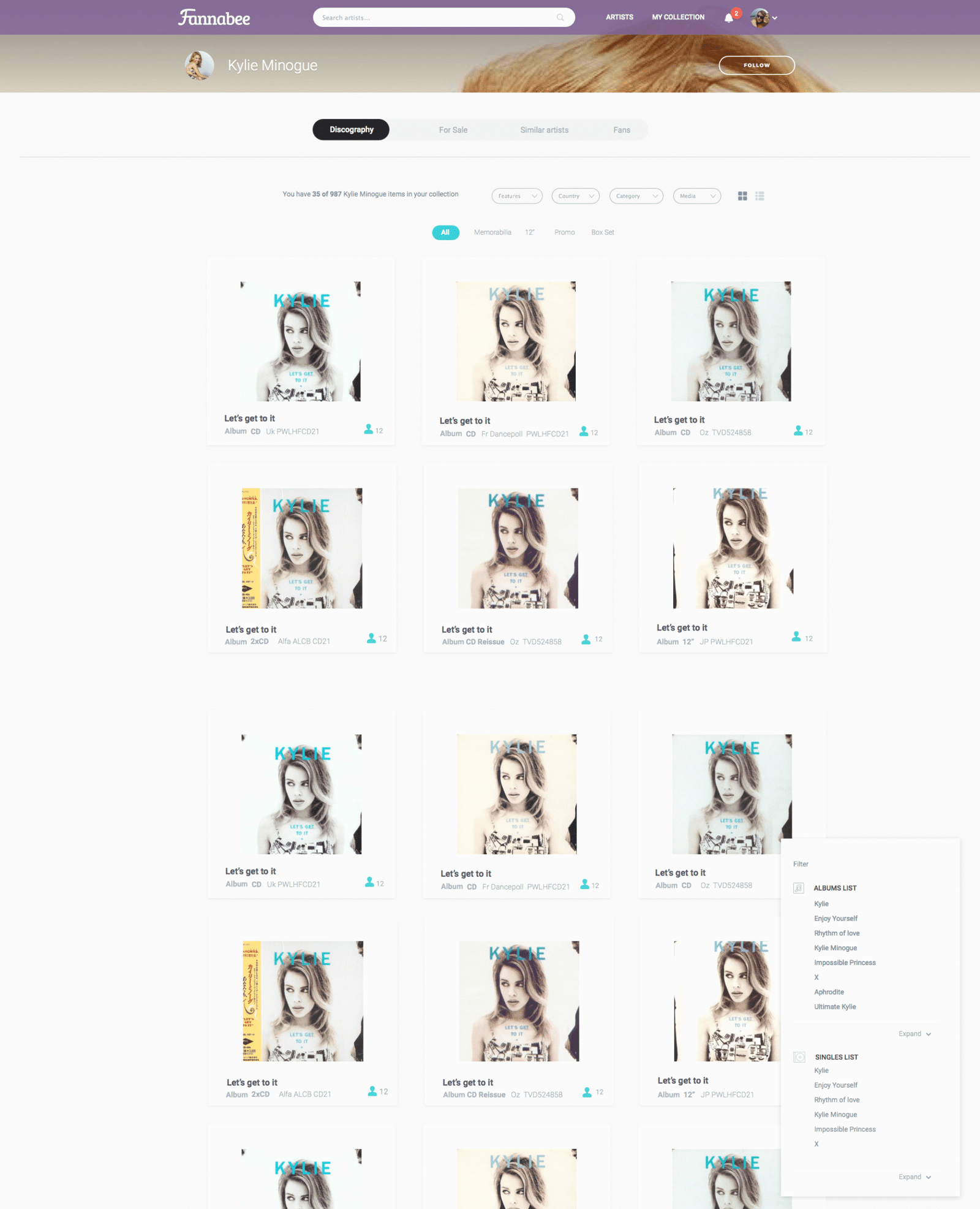Select Aphrodite in Albums List
The width and height of the screenshot is (980, 1209).
pyautogui.click(x=829, y=992)
